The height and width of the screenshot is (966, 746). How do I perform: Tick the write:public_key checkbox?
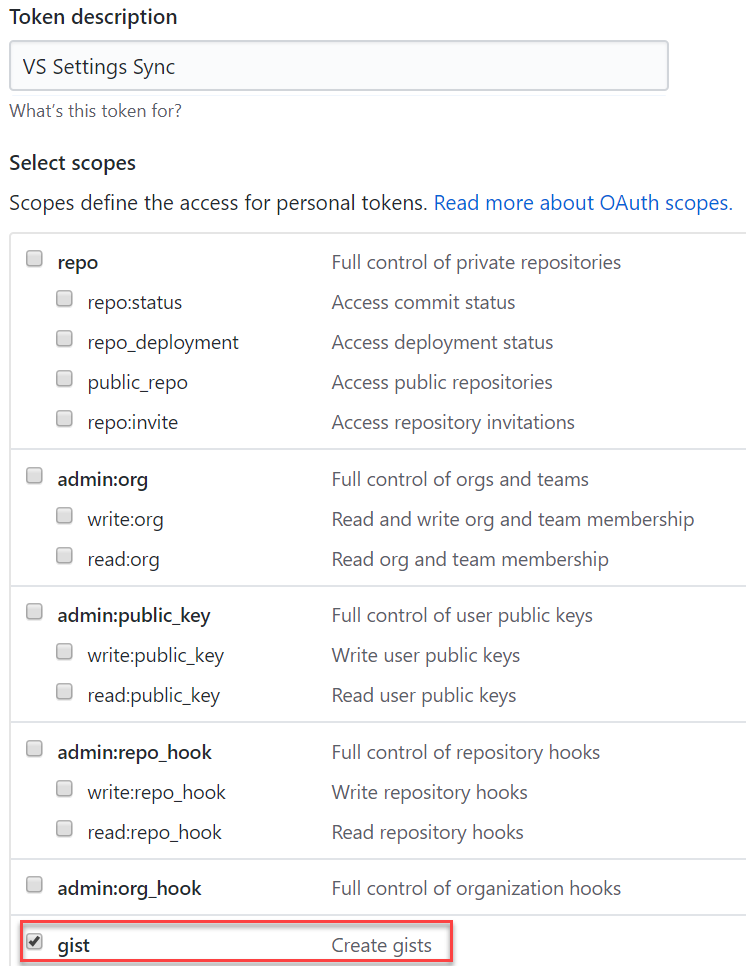pos(64,652)
